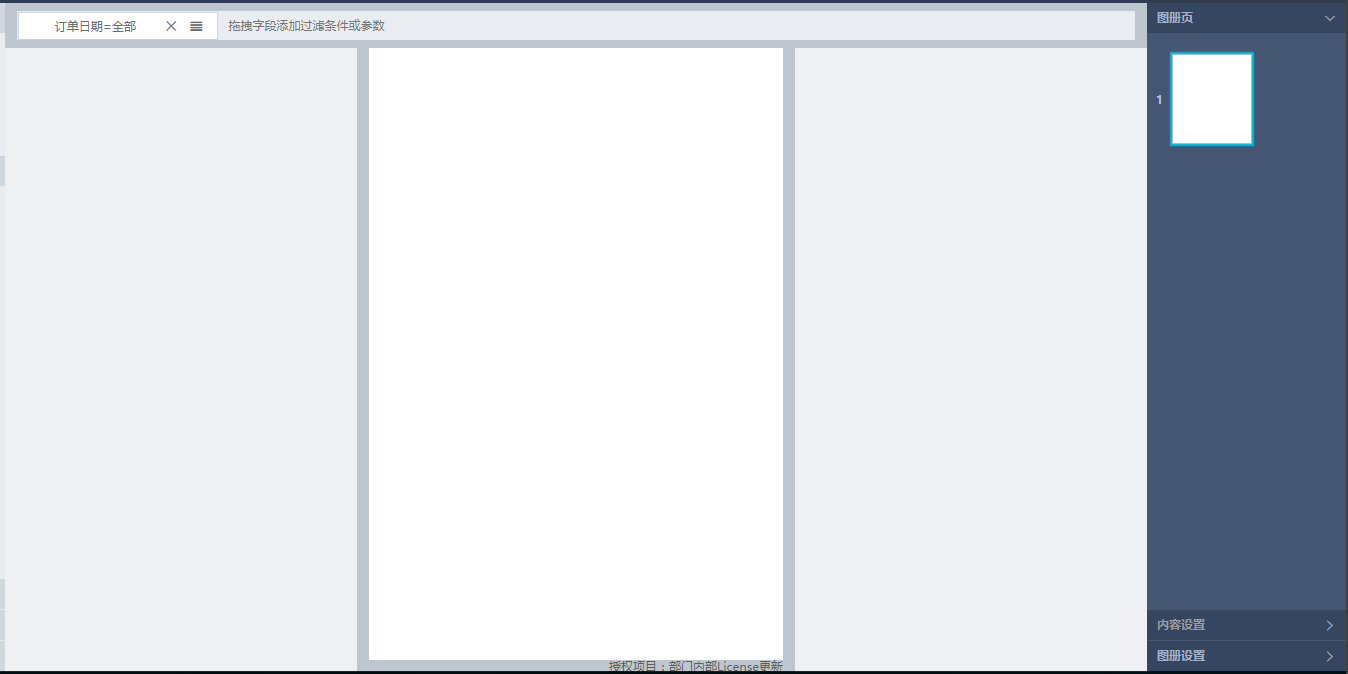Click the 图册页 panel header
The image size is (1348, 674).
pos(1247,18)
